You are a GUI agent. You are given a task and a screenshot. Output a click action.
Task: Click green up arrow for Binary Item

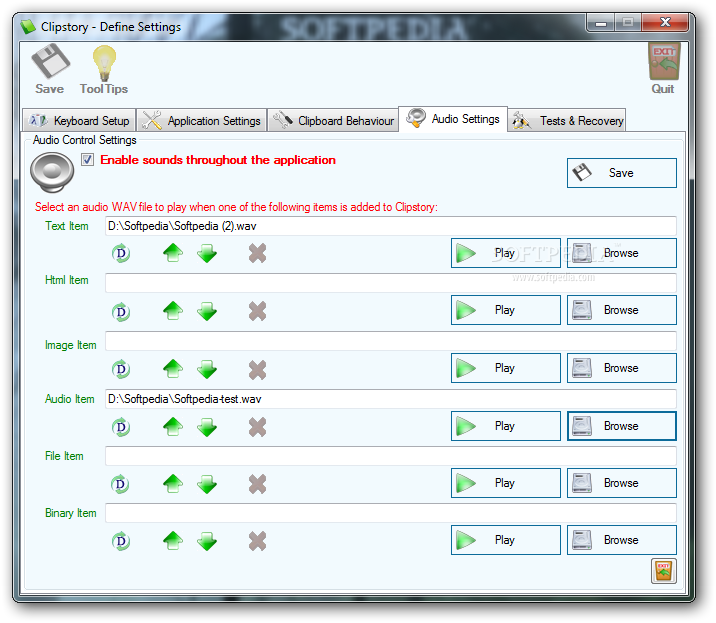coord(173,540)
